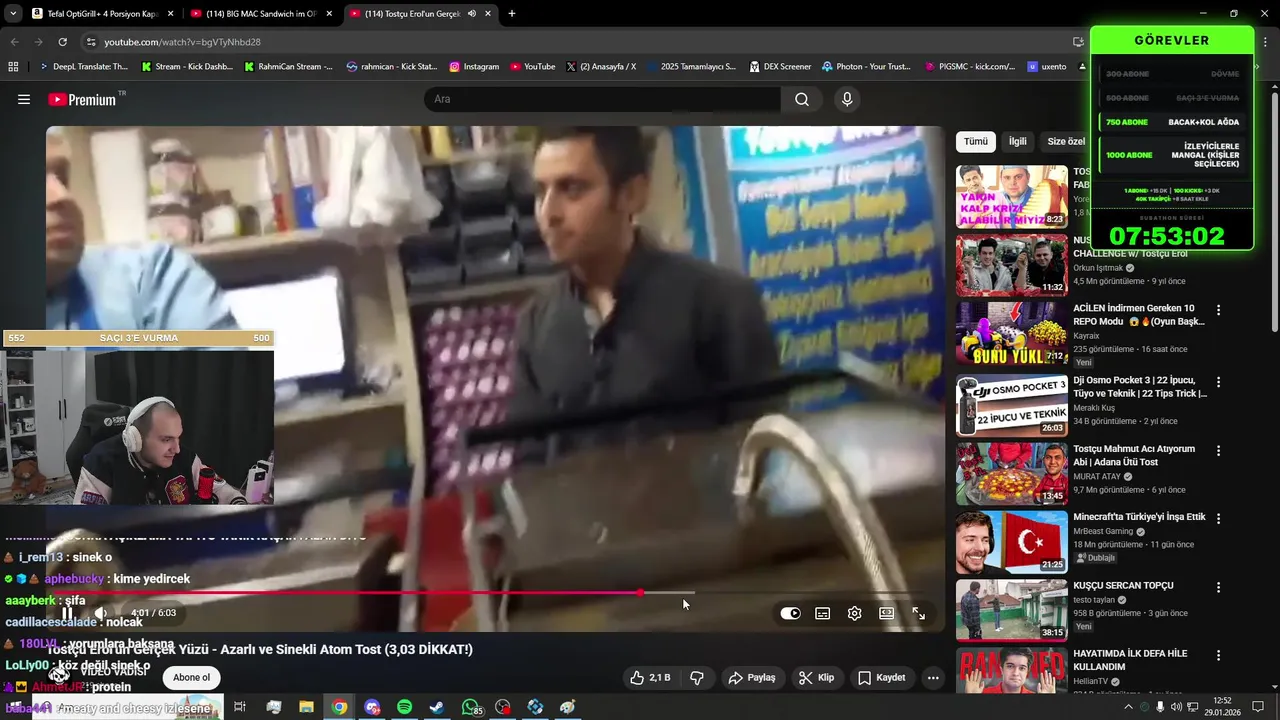This screenshot has height=720, width=1280.
Task: Open KUŞÇU SERCAN TOPÇU video title
Action: click(1123, 585)
